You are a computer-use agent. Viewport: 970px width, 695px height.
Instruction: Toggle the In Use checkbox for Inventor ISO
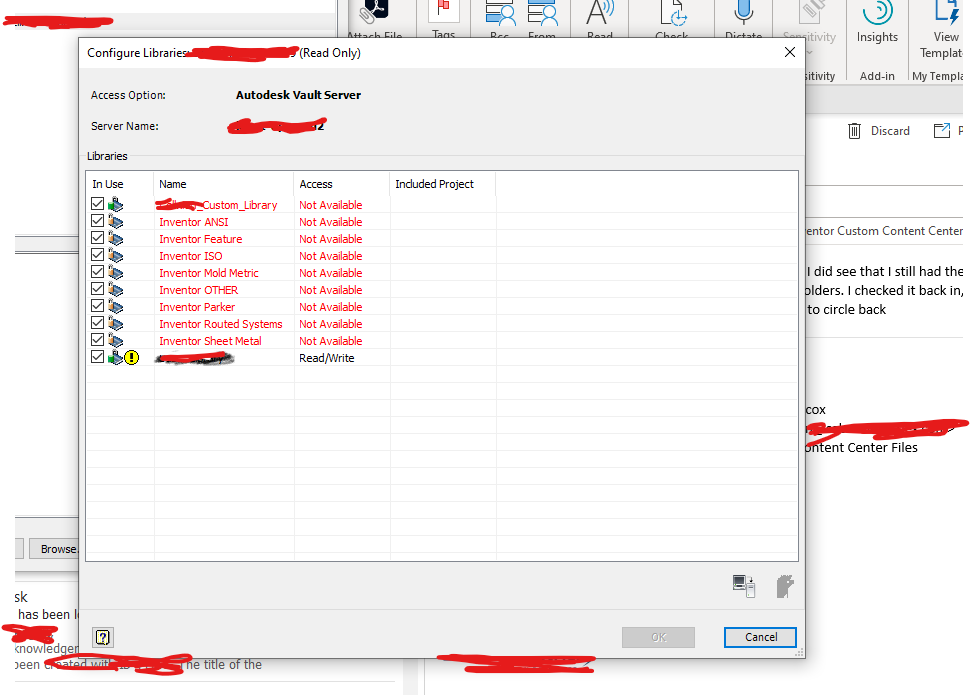(x=98, y=255)
